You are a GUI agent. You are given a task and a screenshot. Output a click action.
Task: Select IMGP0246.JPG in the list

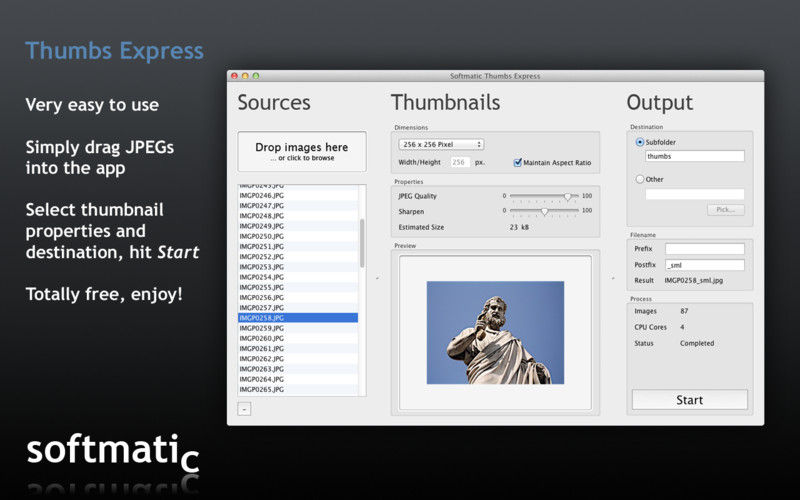pos(298,195)
